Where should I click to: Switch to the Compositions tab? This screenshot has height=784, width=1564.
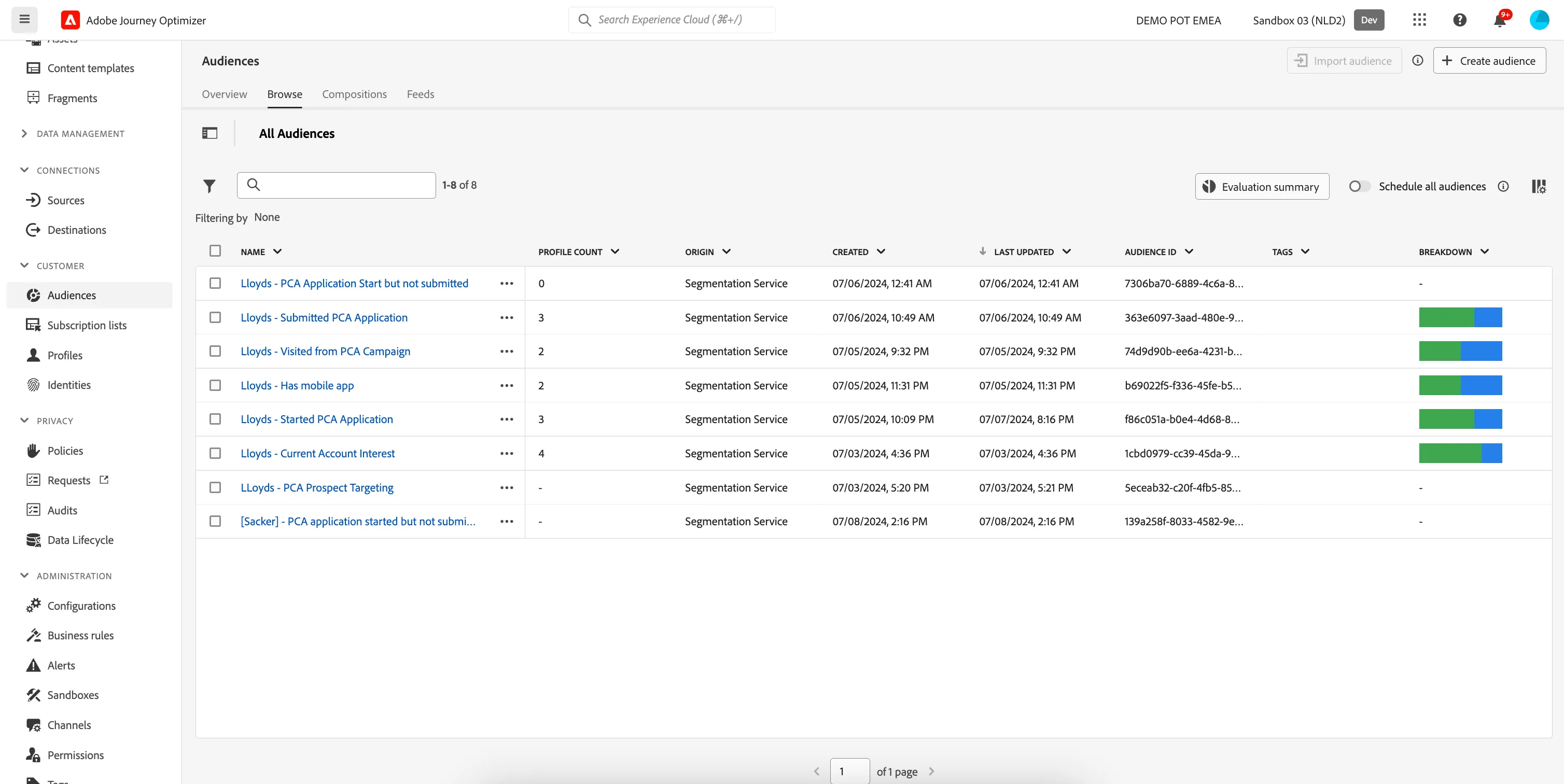click(354, 94)
